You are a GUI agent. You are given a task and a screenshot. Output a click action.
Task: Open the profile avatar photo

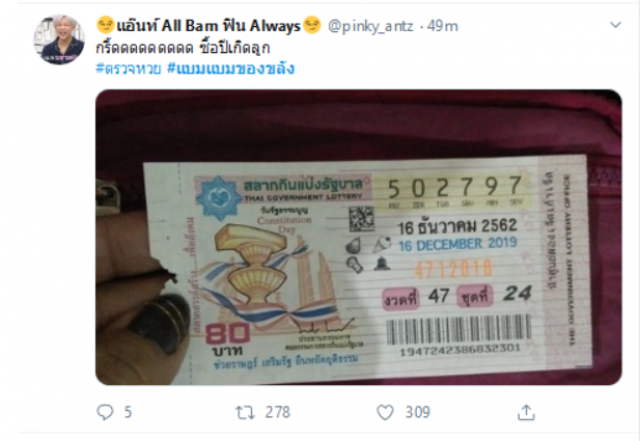(x=59, y=40)
